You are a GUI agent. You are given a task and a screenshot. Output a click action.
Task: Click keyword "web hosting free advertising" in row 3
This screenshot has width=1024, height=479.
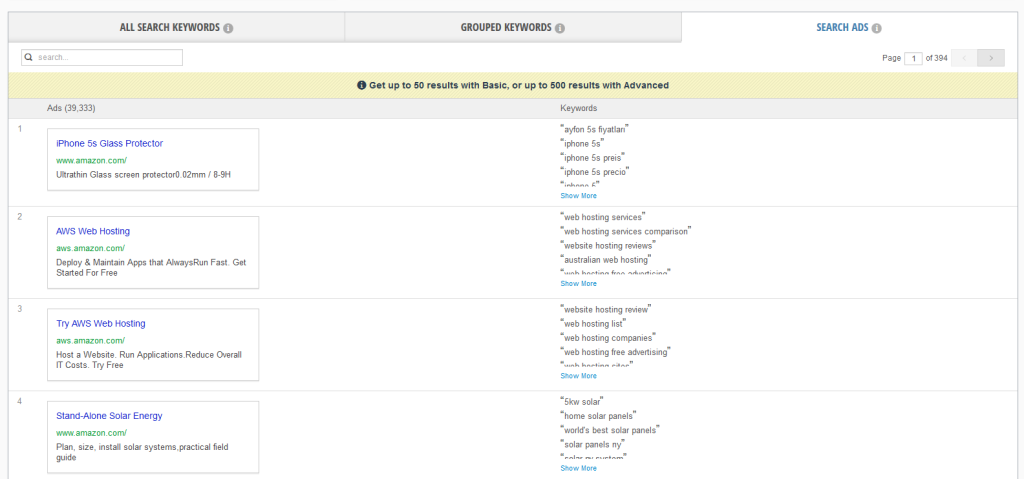[x=616, y=352]
